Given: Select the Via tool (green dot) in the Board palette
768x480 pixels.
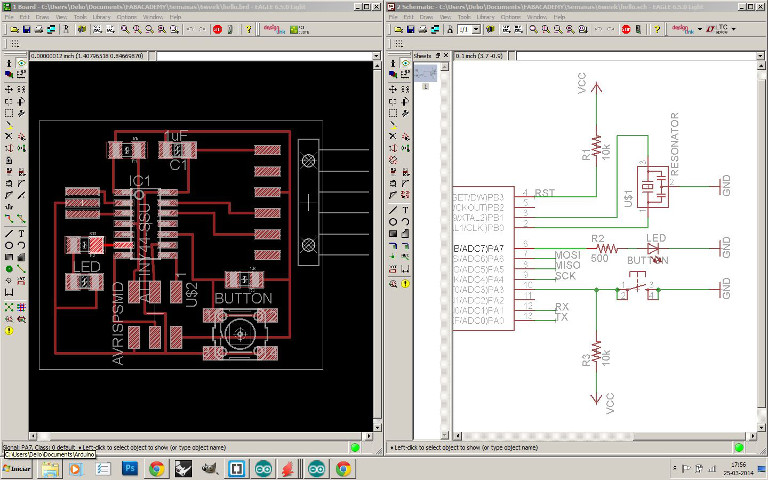Looking at the screenshot, I should 9,269.
